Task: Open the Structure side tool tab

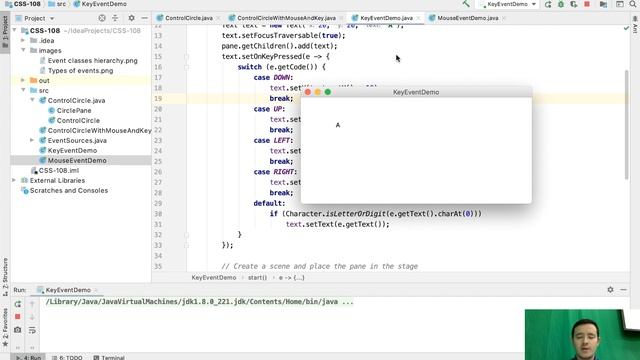Action: pyautogui.click(x=5, y=277)
